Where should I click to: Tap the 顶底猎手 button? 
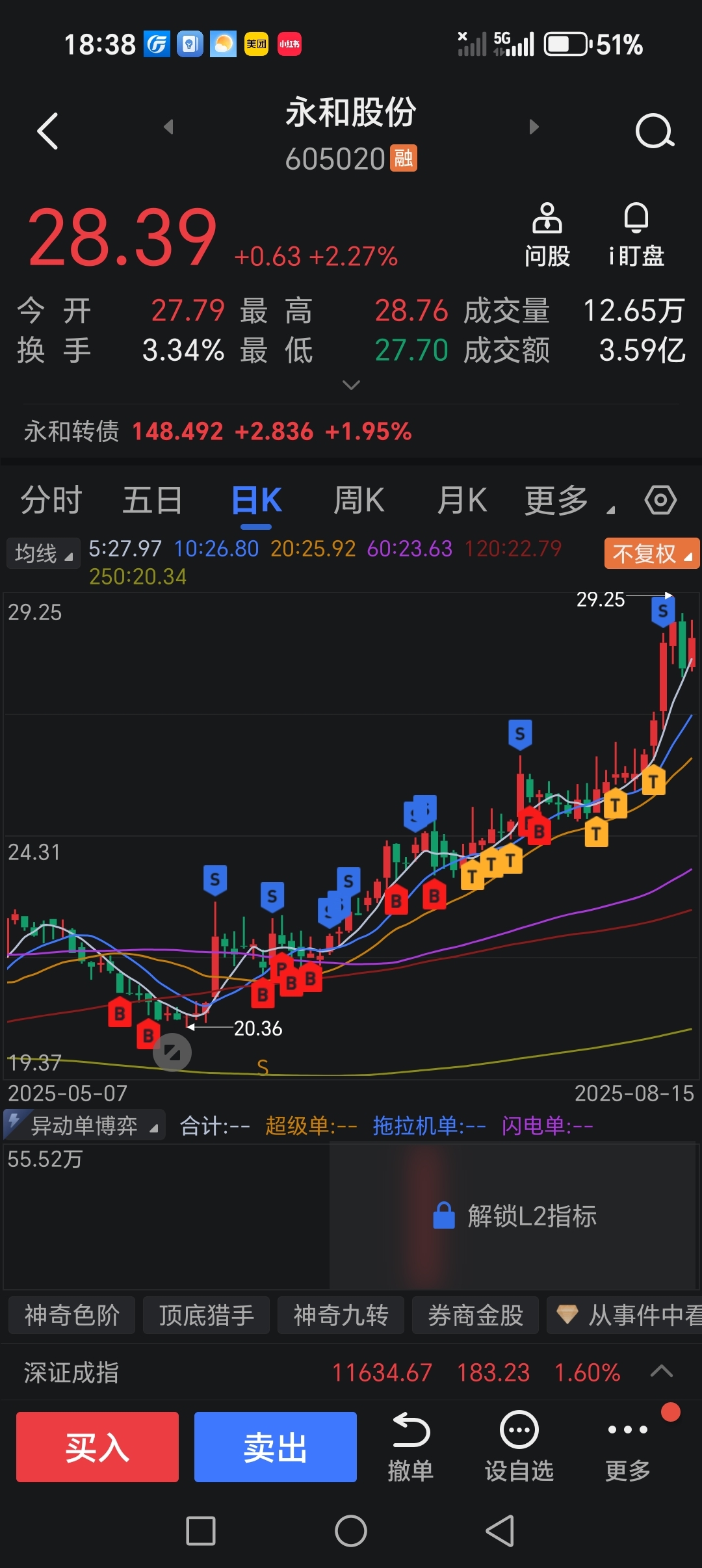(x=206, y=1315)
